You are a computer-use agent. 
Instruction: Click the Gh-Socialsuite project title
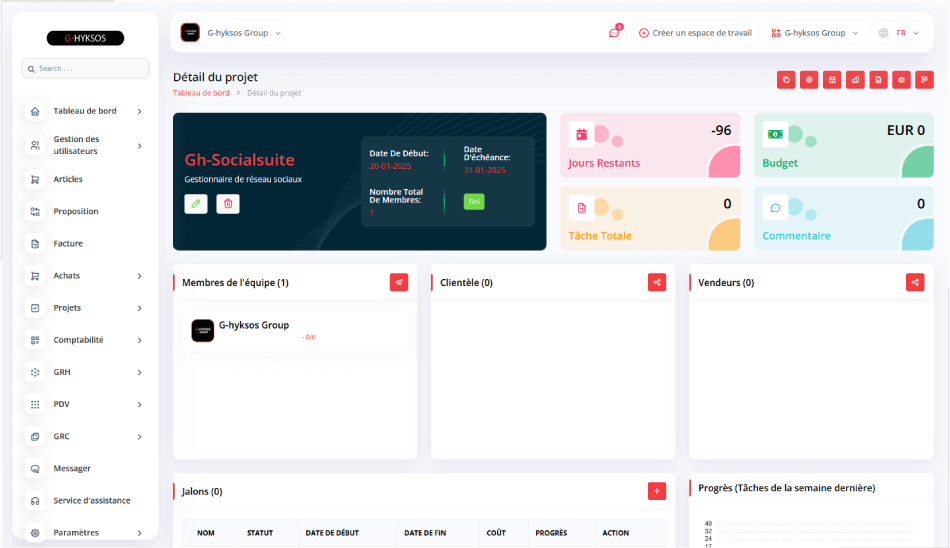[x=239, y=159]
